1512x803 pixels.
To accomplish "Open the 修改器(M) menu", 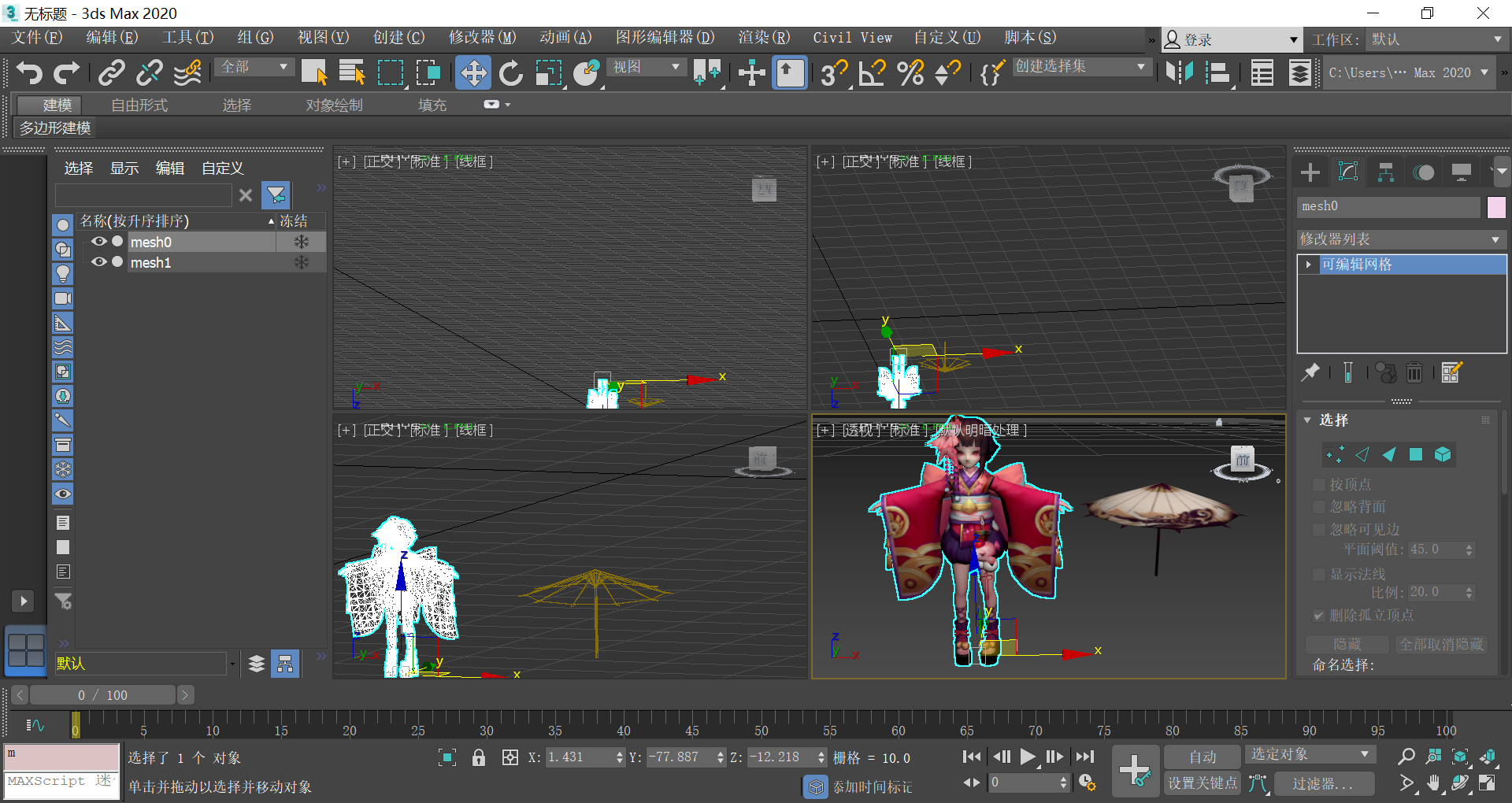I will click(482, 37).
